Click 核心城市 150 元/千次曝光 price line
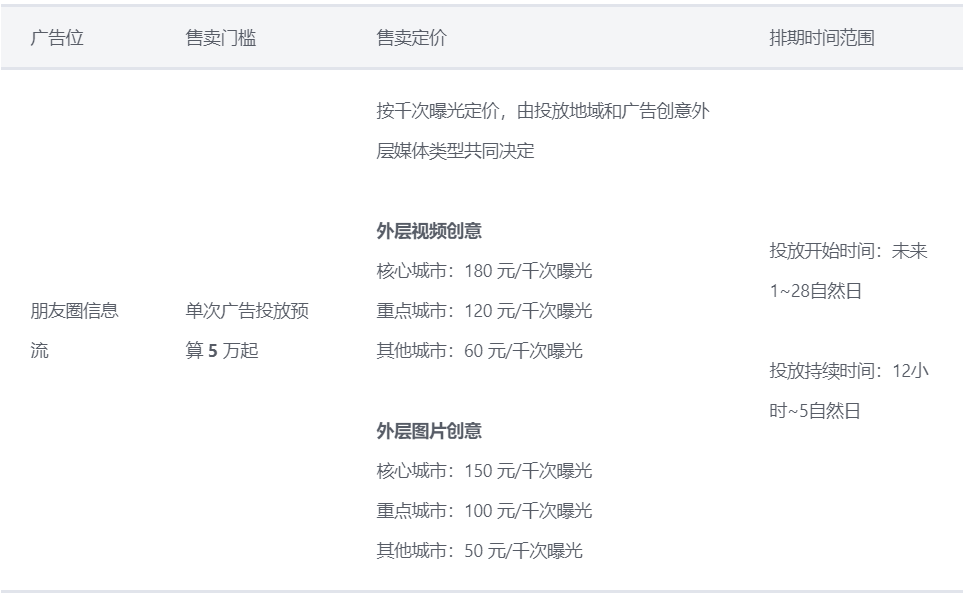The height and width of the screenshot is (596, 966). 484,471
